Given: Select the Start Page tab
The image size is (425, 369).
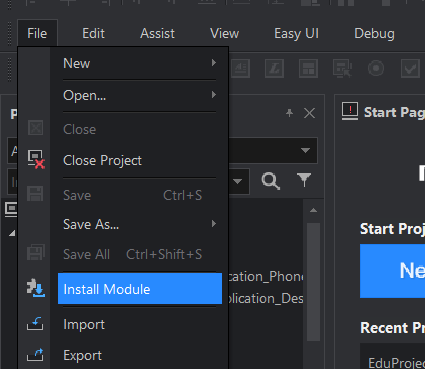Looking at the screenshot, I should coord(383,112).
